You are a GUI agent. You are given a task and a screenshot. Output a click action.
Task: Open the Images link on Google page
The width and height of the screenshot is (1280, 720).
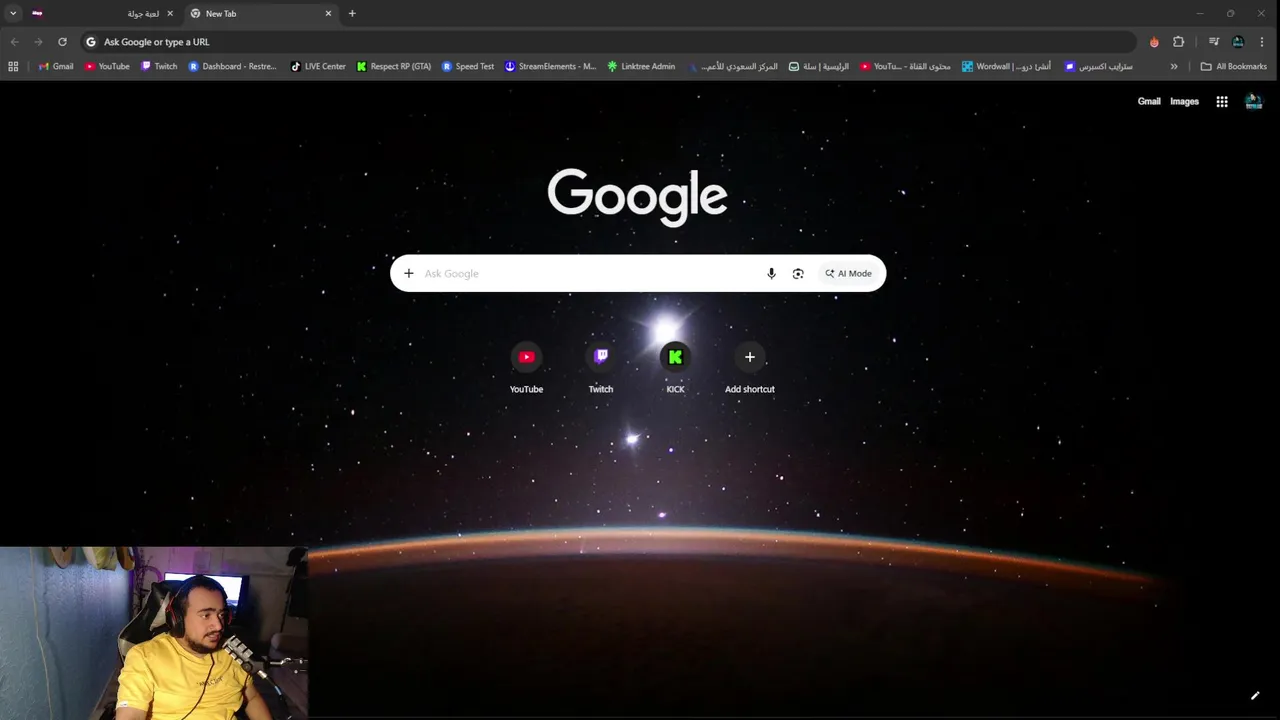(x=1184, y=101)
